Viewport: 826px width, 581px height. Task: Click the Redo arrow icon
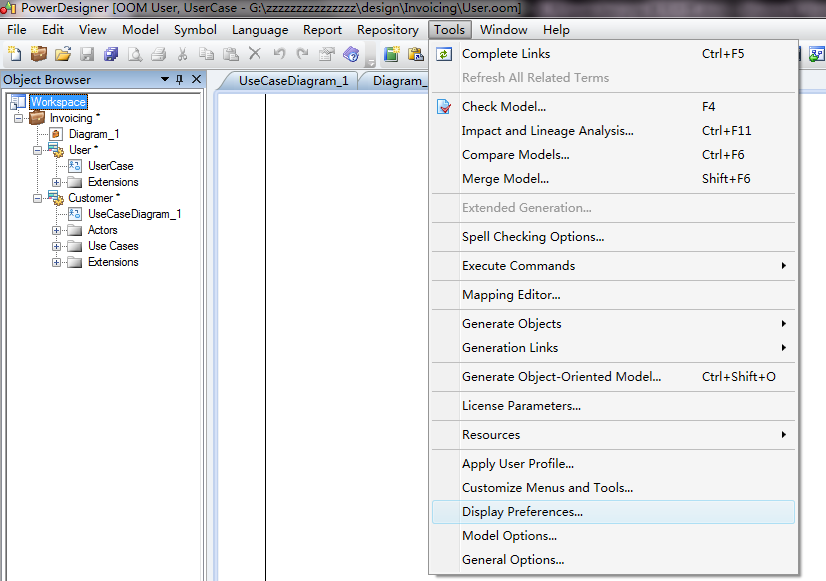302,54
